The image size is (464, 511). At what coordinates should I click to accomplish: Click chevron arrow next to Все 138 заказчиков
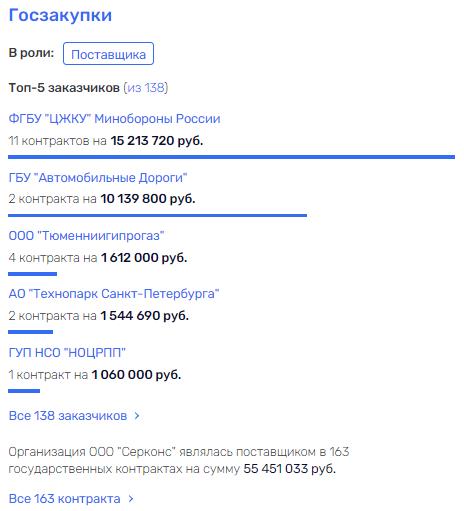point(137,416)
